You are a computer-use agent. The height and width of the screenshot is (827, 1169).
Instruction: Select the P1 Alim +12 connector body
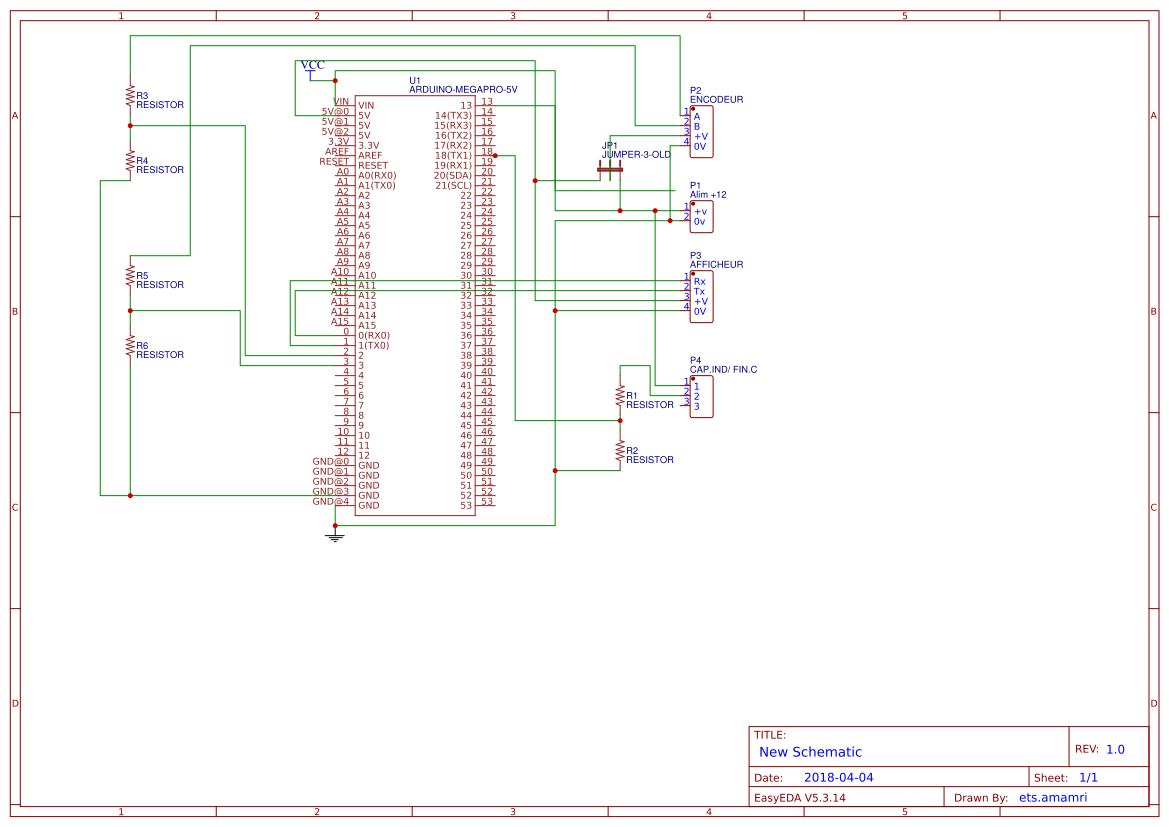[x=702, y=217]
